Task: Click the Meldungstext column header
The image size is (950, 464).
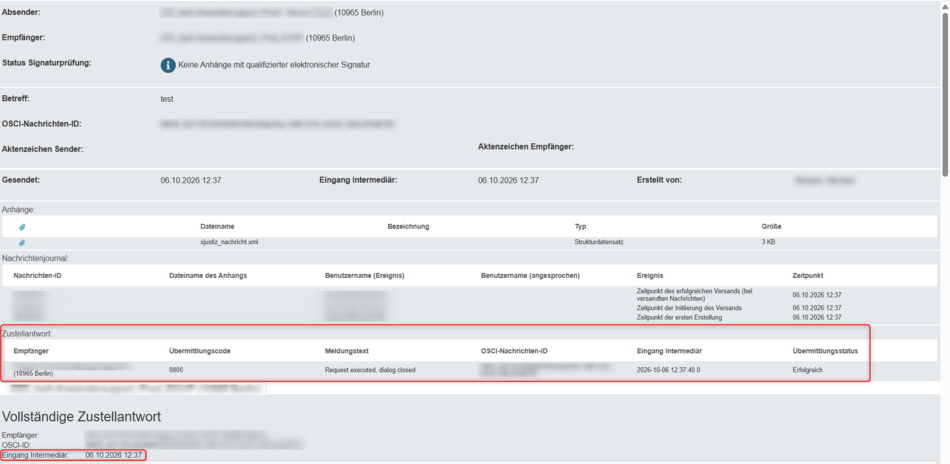Action: [347, 351]
